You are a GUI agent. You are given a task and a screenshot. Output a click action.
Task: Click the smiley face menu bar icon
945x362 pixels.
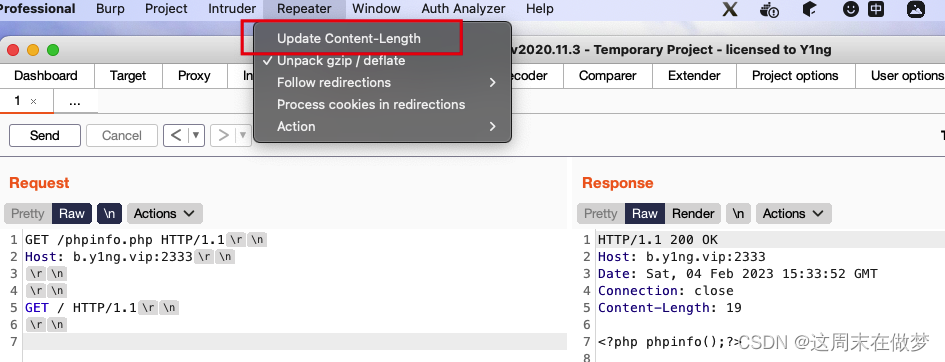850,9
